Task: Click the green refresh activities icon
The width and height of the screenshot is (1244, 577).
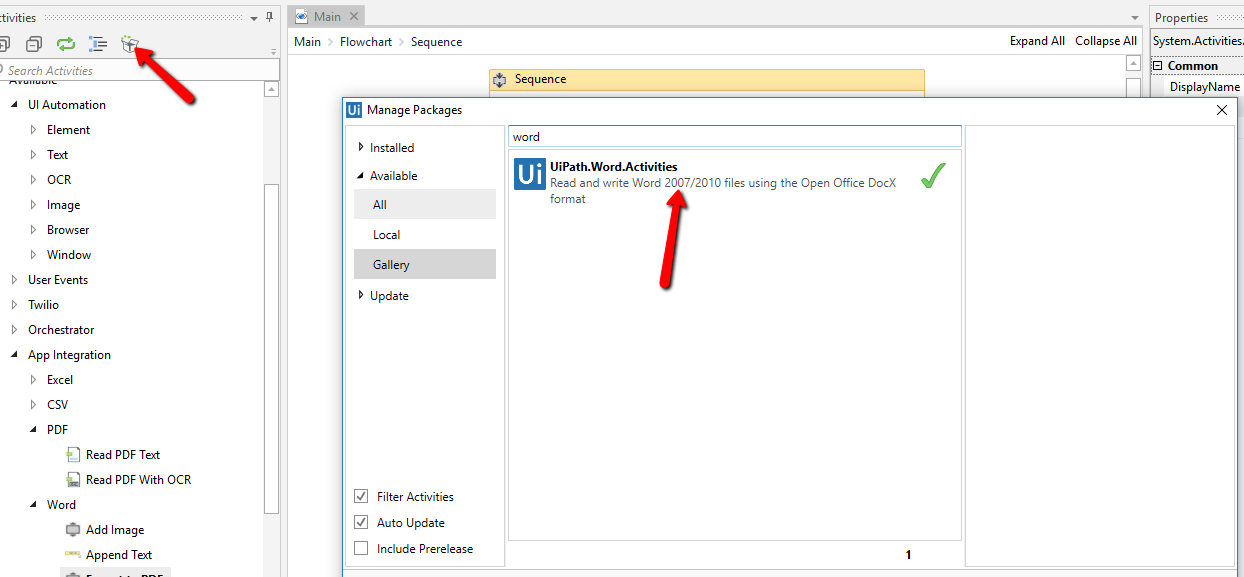Action: (66, 44)
